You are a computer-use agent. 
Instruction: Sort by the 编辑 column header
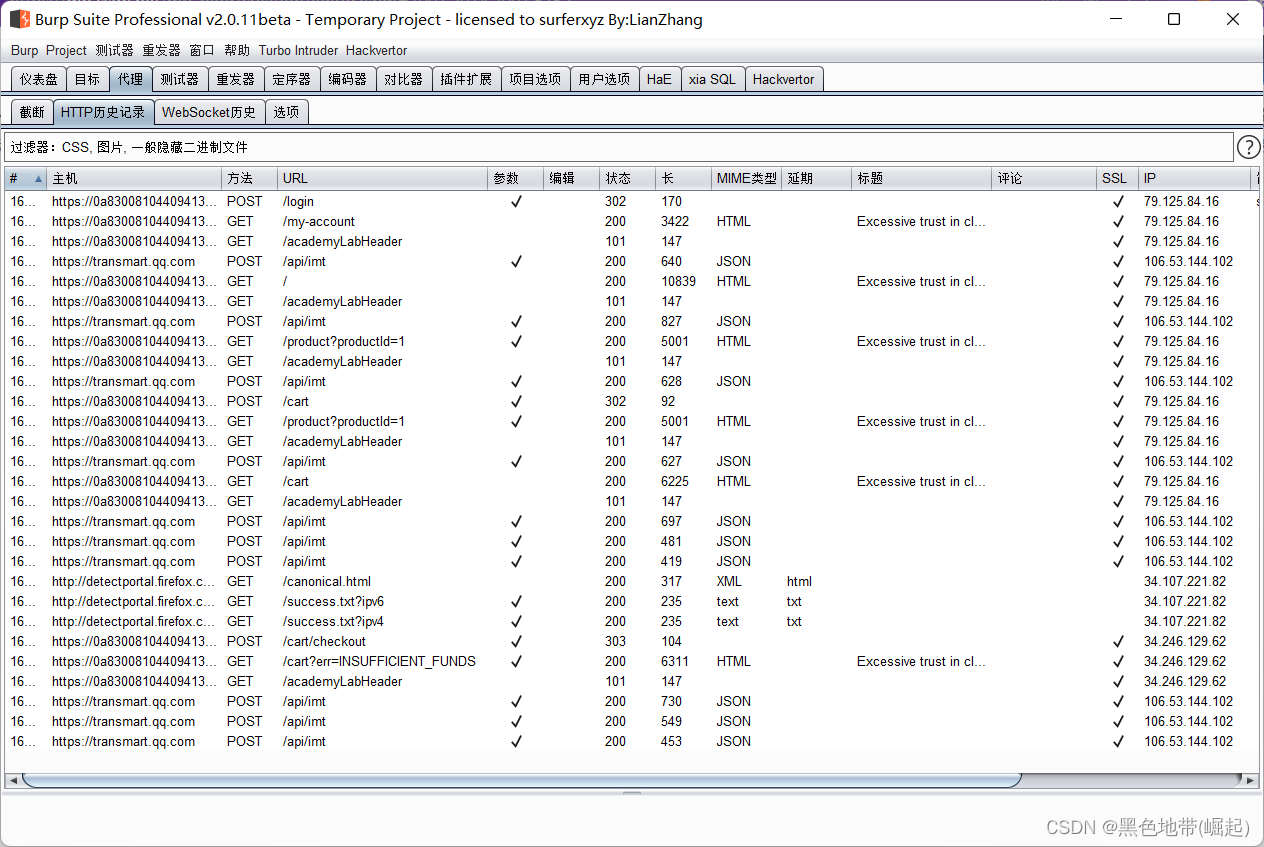(x=572, y=179)
